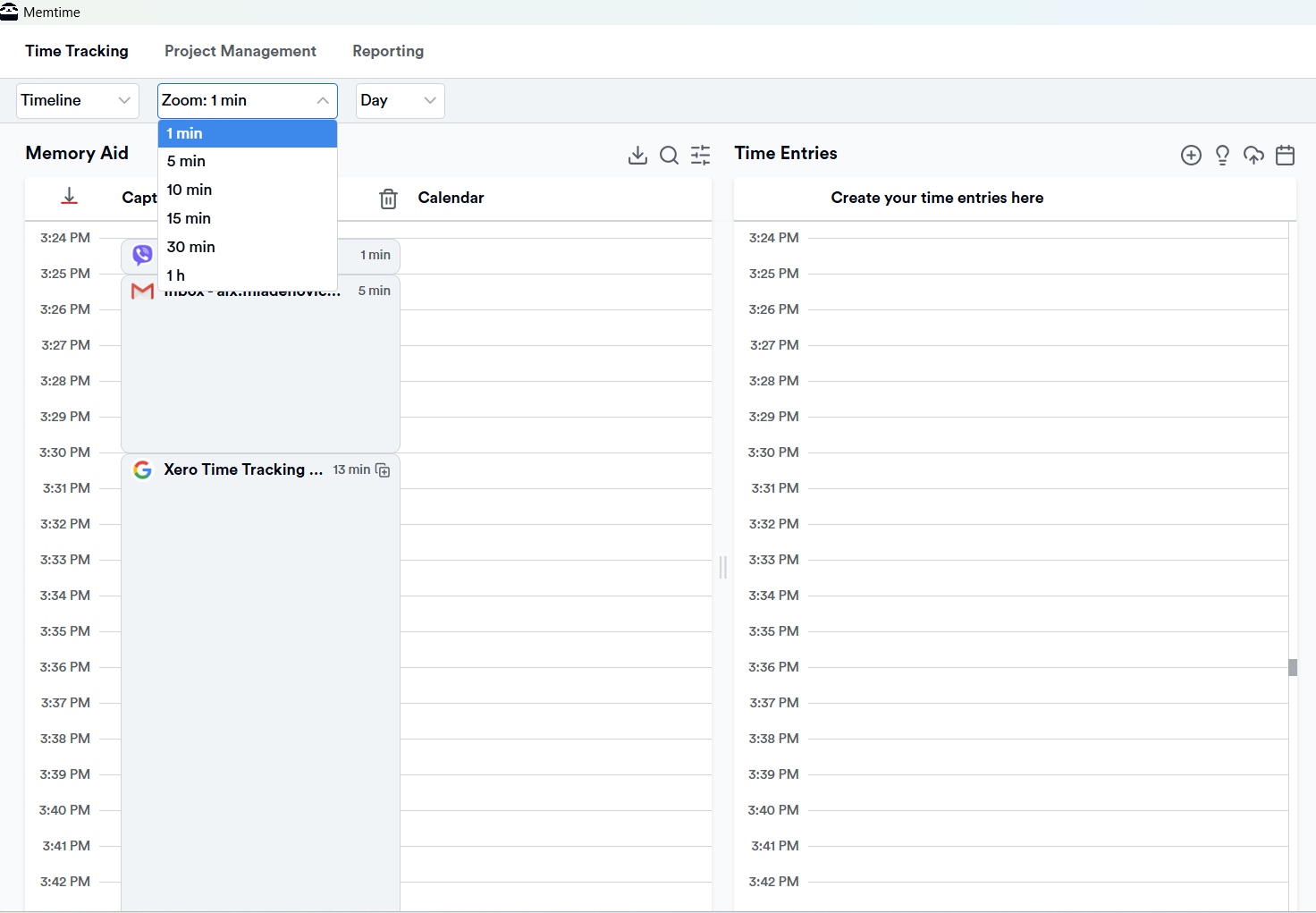Screen dimensions: 1316x913
Task: Open the Reporting tab
Action: [388, 51]
